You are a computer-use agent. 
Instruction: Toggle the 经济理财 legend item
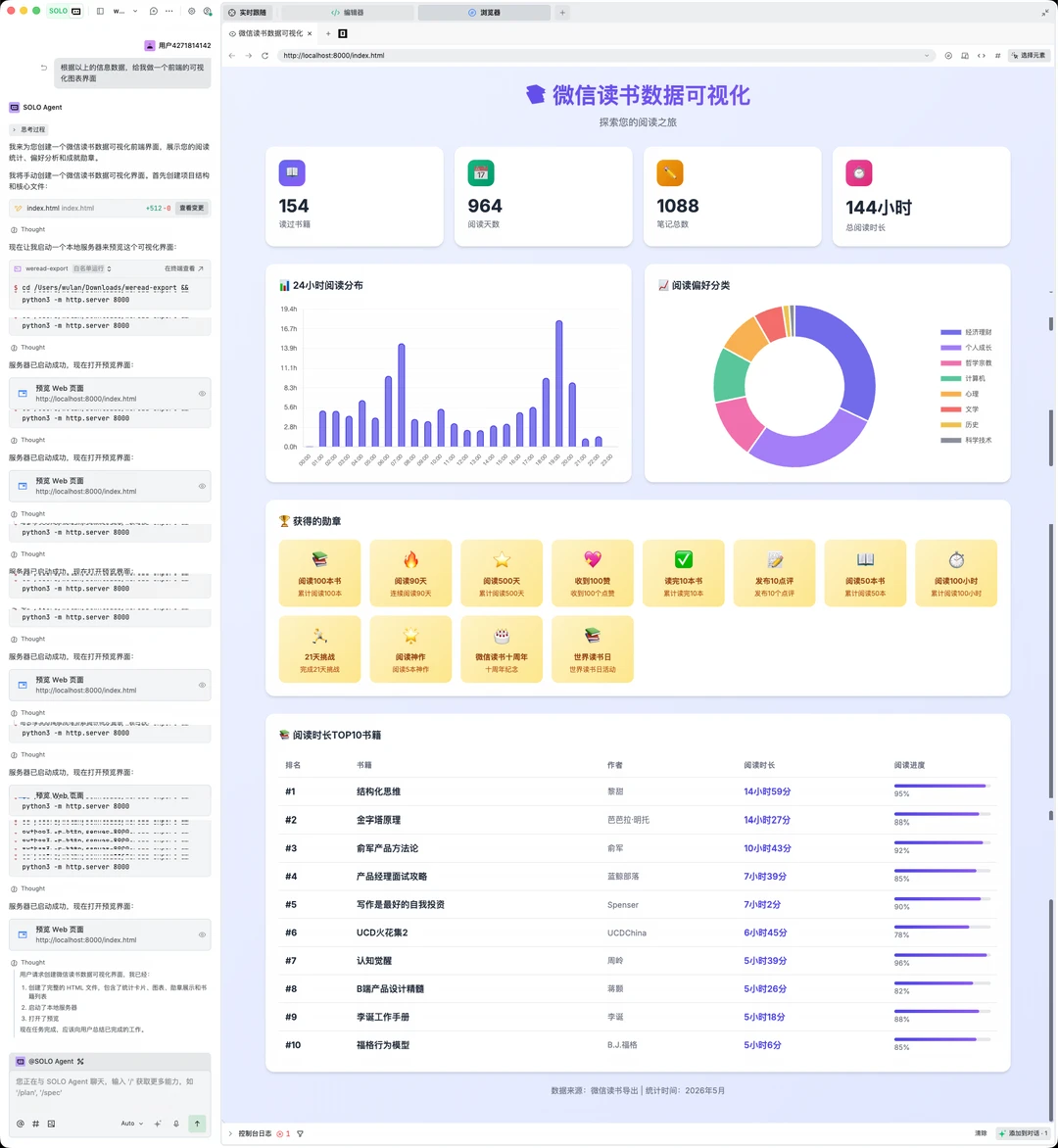tap(967, 332)
